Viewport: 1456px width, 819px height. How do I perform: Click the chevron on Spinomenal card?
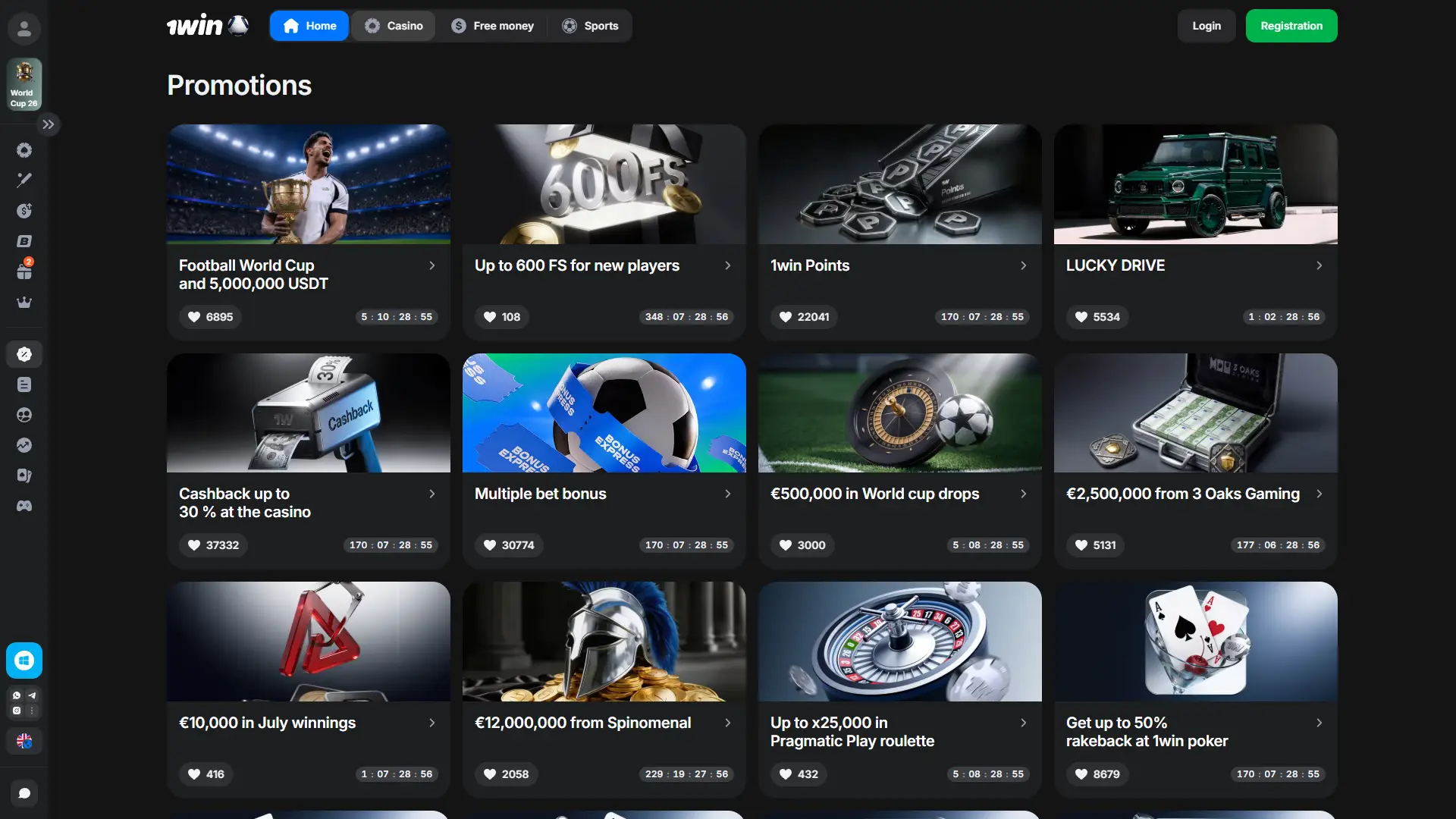[728, 723]
